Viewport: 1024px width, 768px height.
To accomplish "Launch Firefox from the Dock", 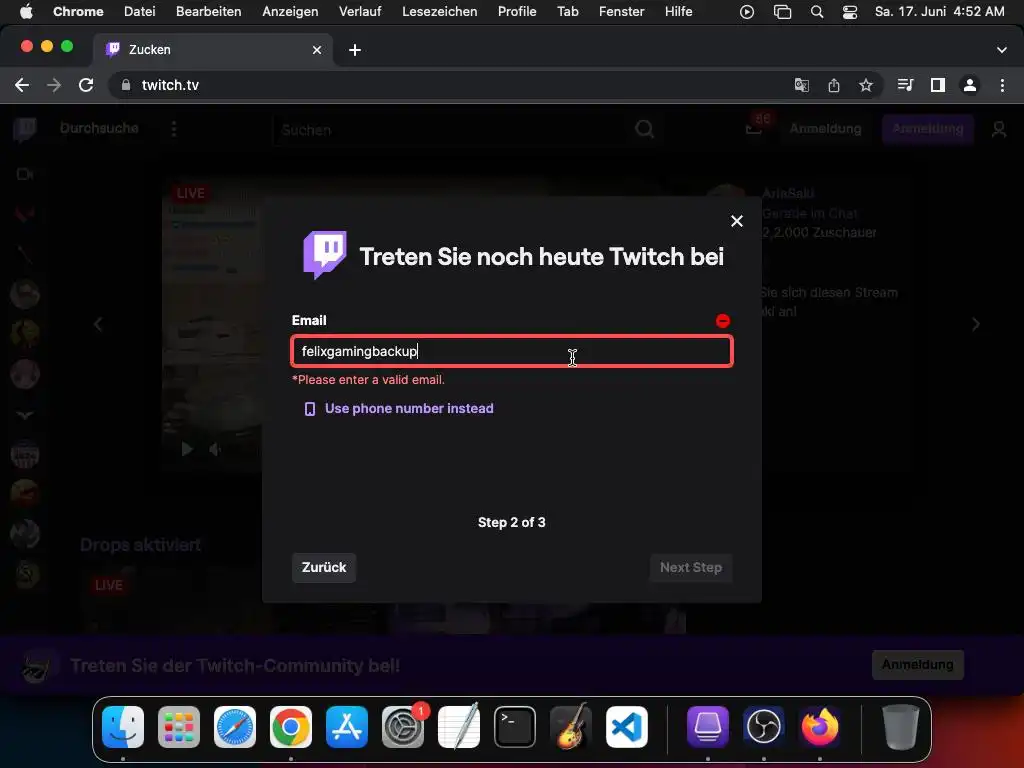I will (x=820, y=727).
